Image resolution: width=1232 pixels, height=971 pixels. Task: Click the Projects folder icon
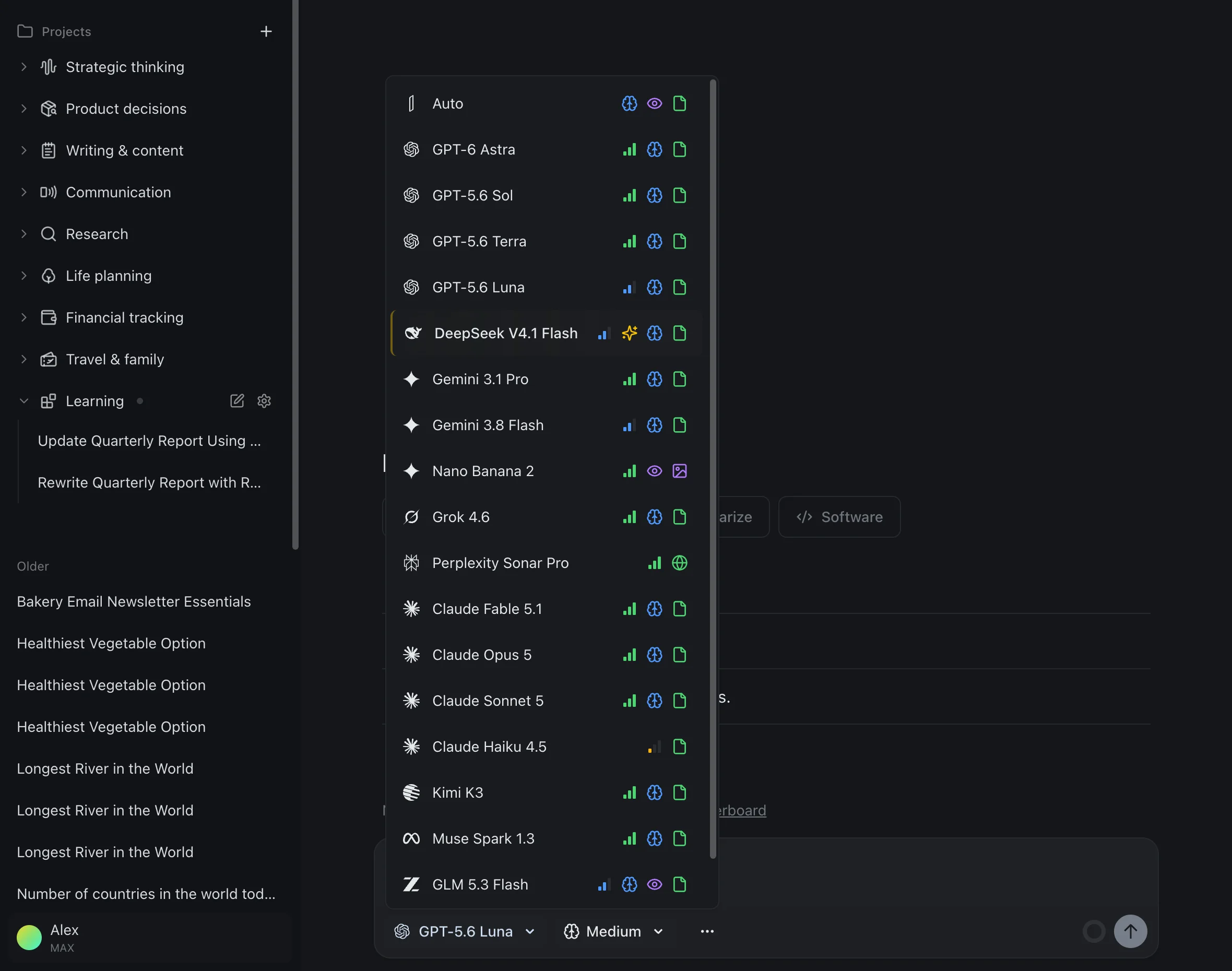(x=25, y=31)
